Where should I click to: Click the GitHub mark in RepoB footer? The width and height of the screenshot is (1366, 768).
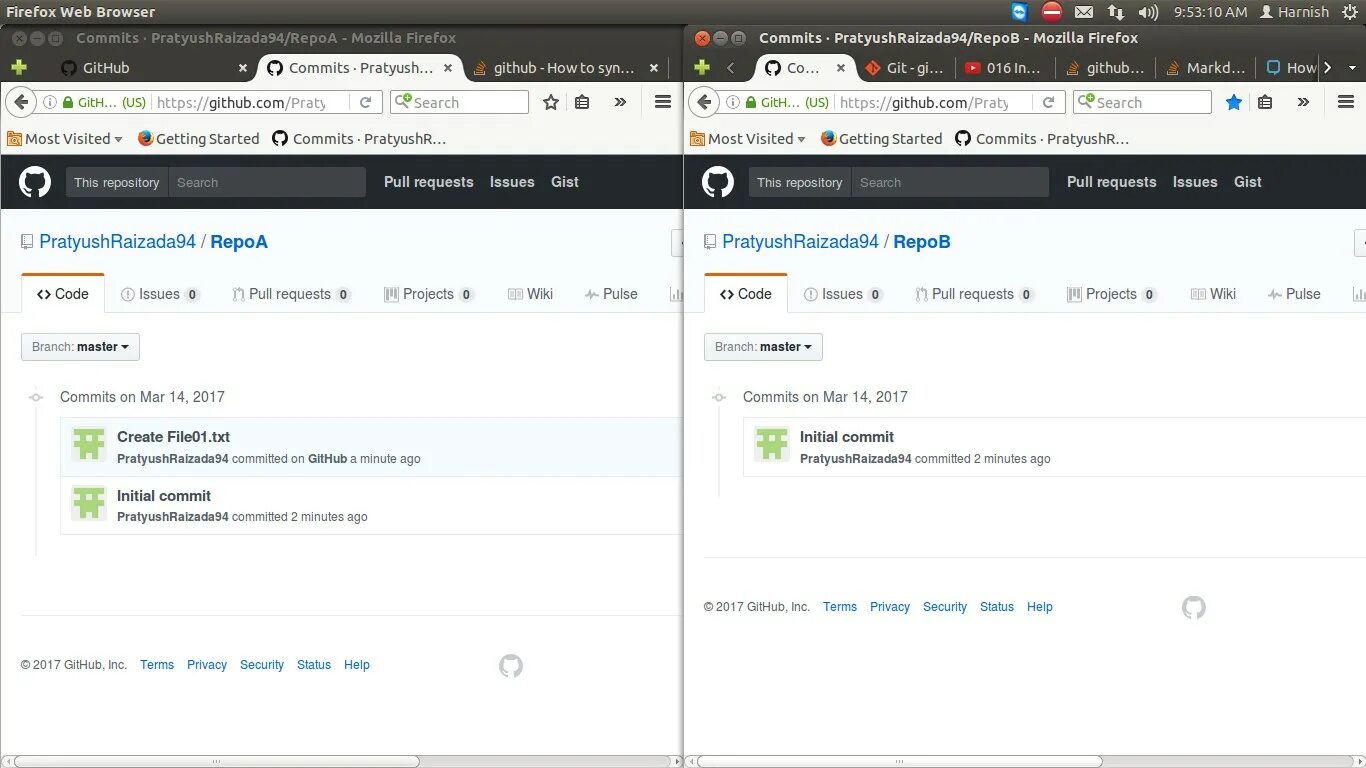[x=1194, y=608]
